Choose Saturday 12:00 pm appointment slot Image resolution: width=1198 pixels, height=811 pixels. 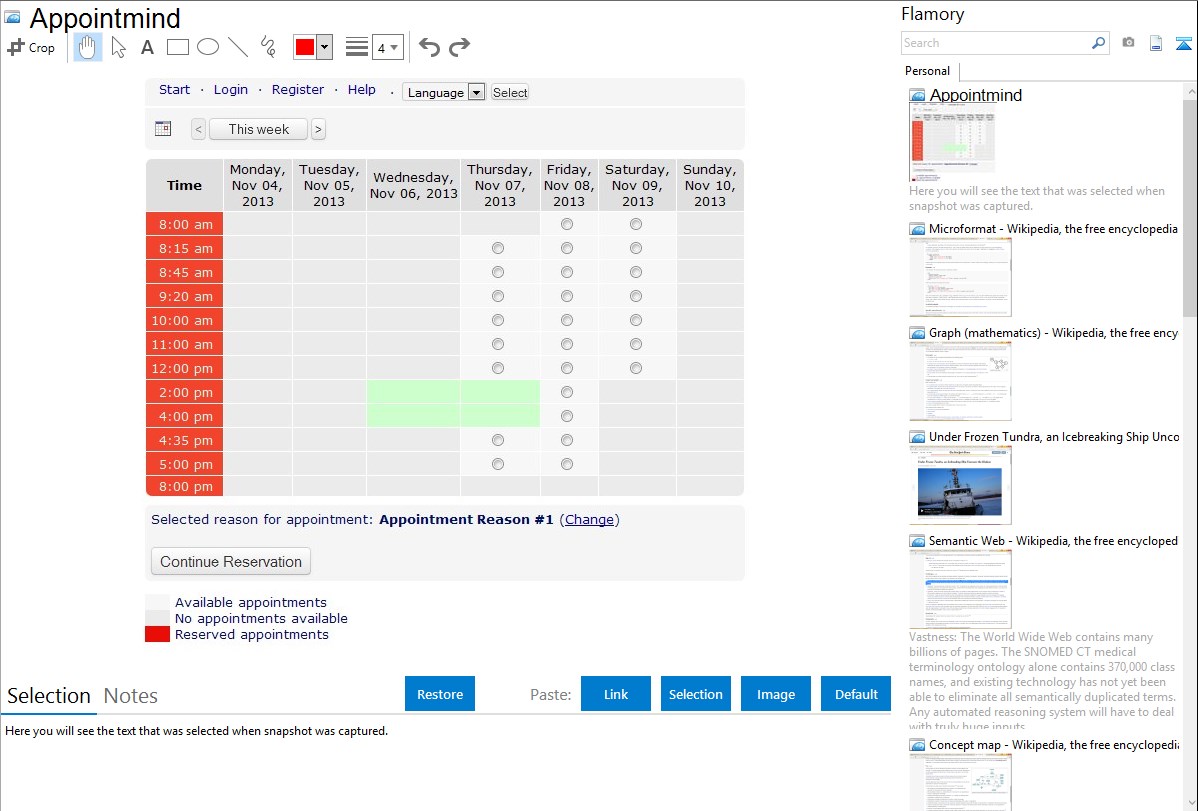636,368
